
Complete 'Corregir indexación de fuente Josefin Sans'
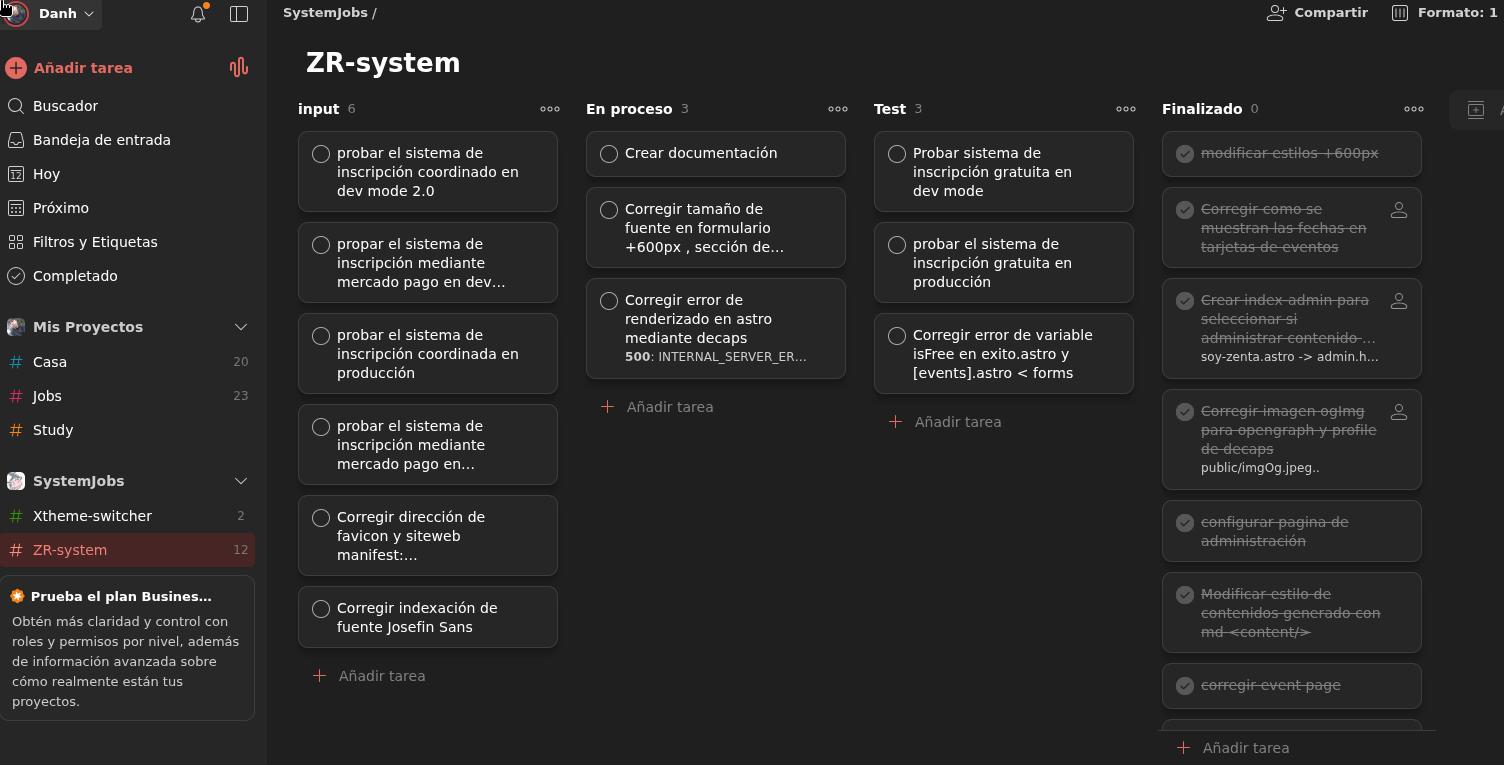[x=321, y=609]
